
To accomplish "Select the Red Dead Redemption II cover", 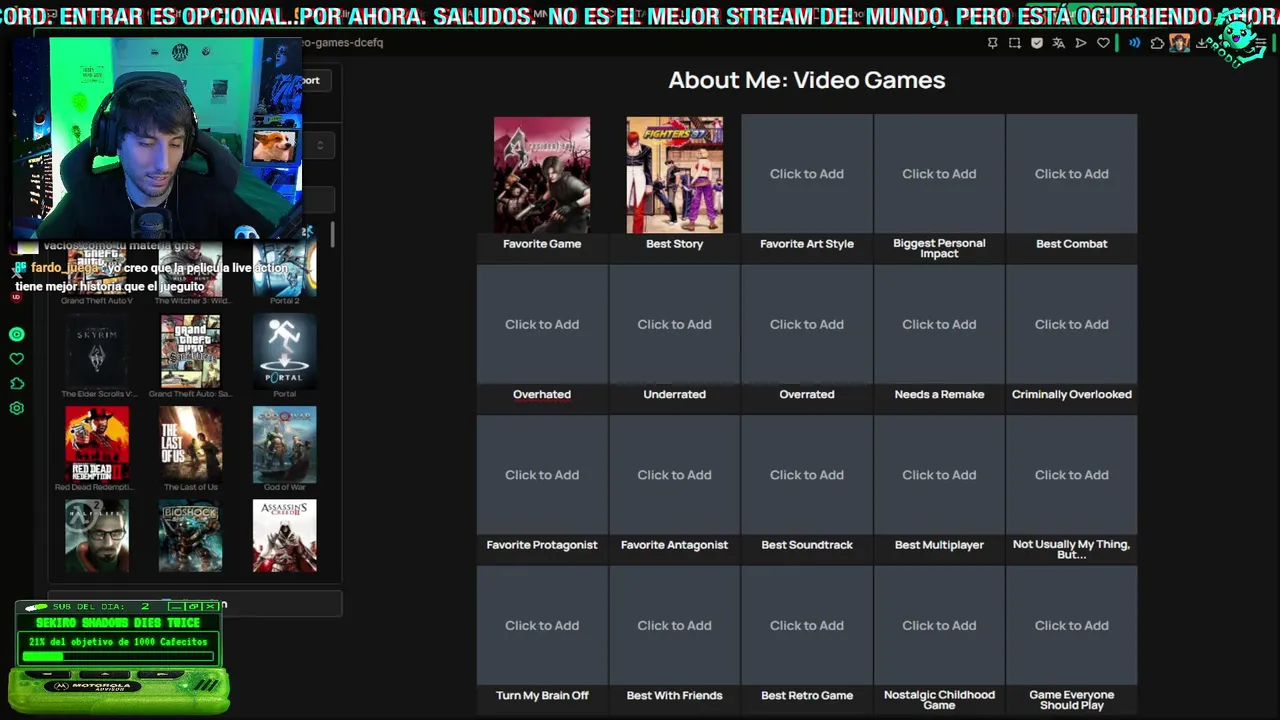I will tap(97, 443).
